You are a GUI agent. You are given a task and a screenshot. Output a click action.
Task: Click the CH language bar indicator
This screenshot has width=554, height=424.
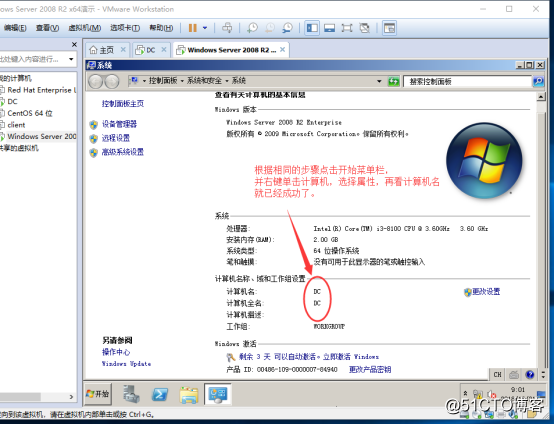497,374
